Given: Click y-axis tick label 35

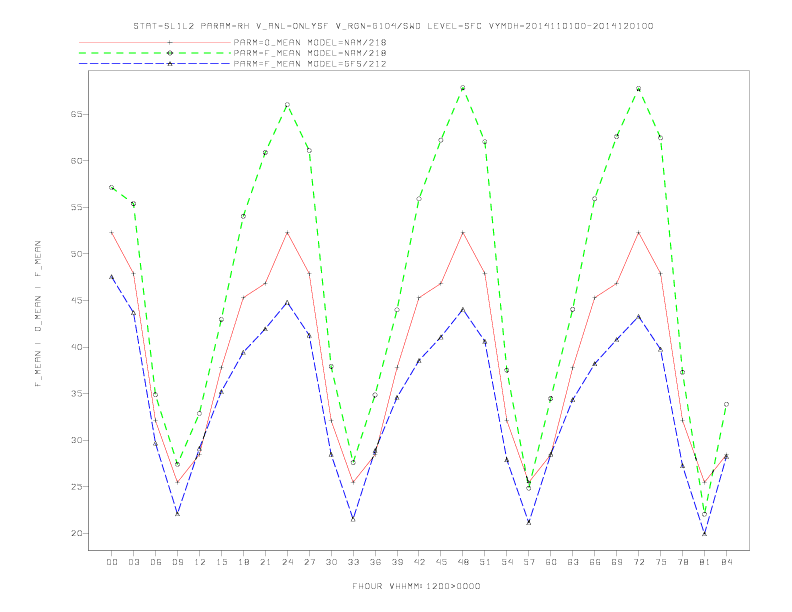Looking at the screenshot, I should coord(76,394).
